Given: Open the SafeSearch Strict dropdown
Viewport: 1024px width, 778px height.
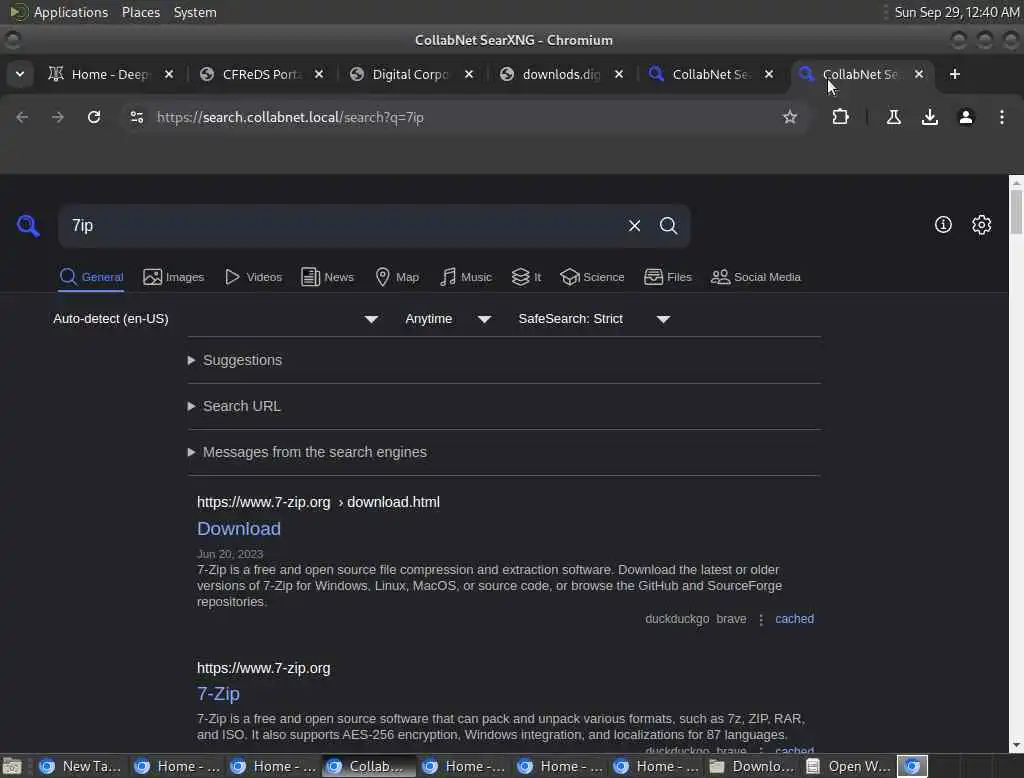Looking at the screenshot, I should tap(594, 319).
